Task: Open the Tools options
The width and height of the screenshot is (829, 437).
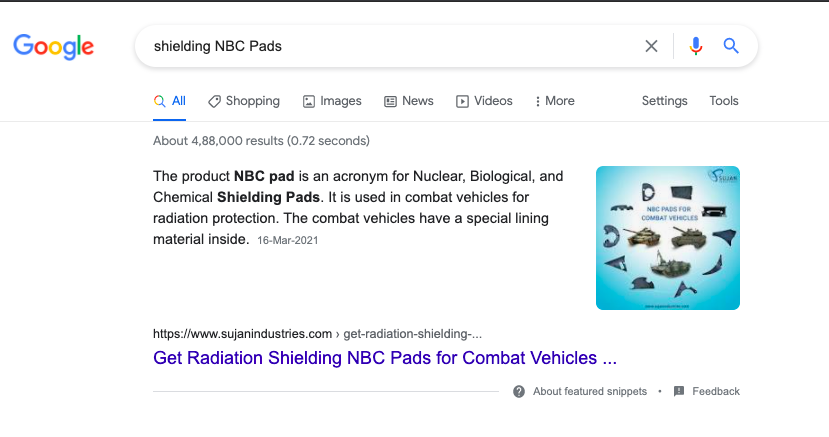Action: (x=723, y=101)
